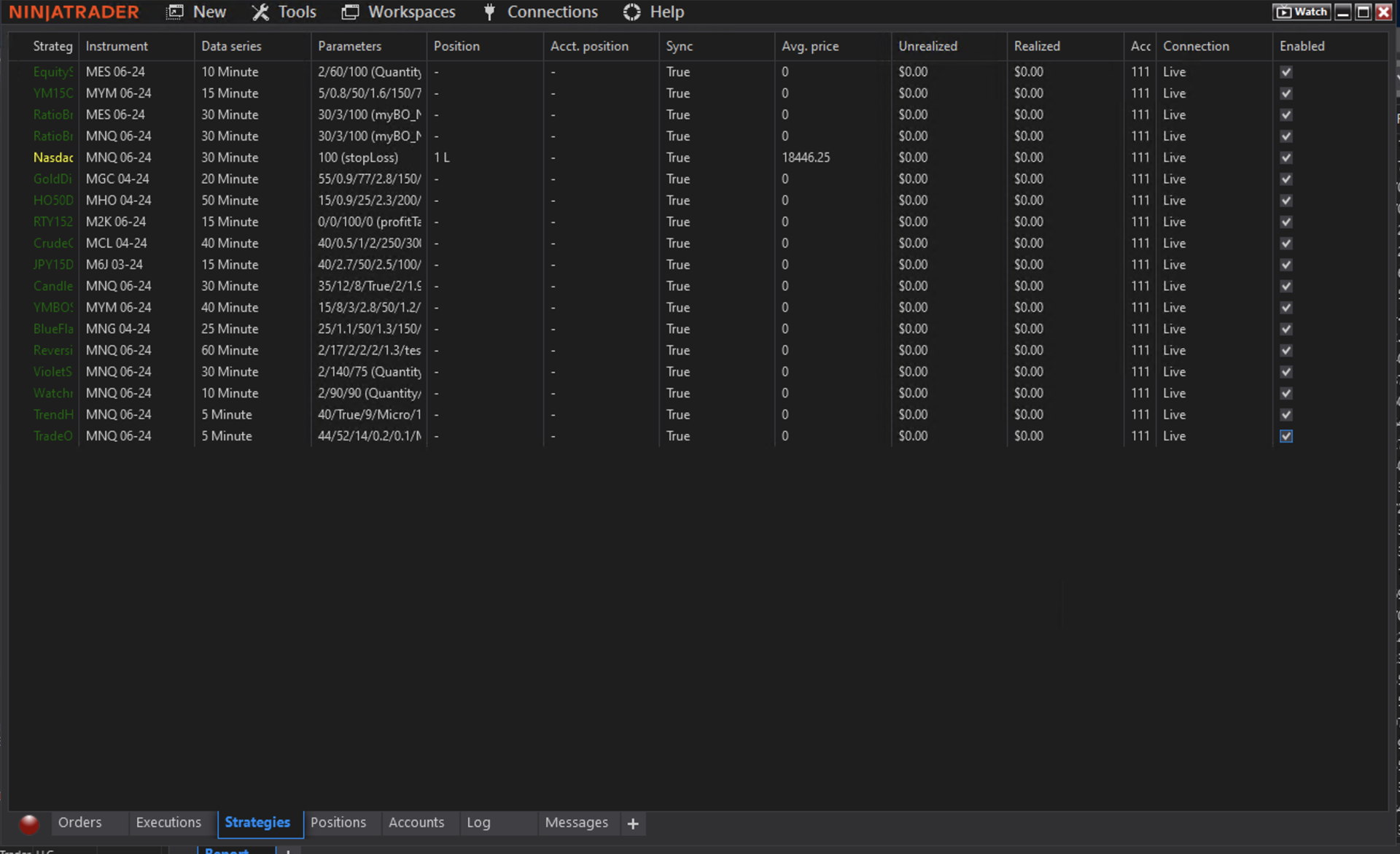
Task: Click the Nasdaq strategy avg price 18446.25
Action: pyautogui.click(x=806, y=158)
